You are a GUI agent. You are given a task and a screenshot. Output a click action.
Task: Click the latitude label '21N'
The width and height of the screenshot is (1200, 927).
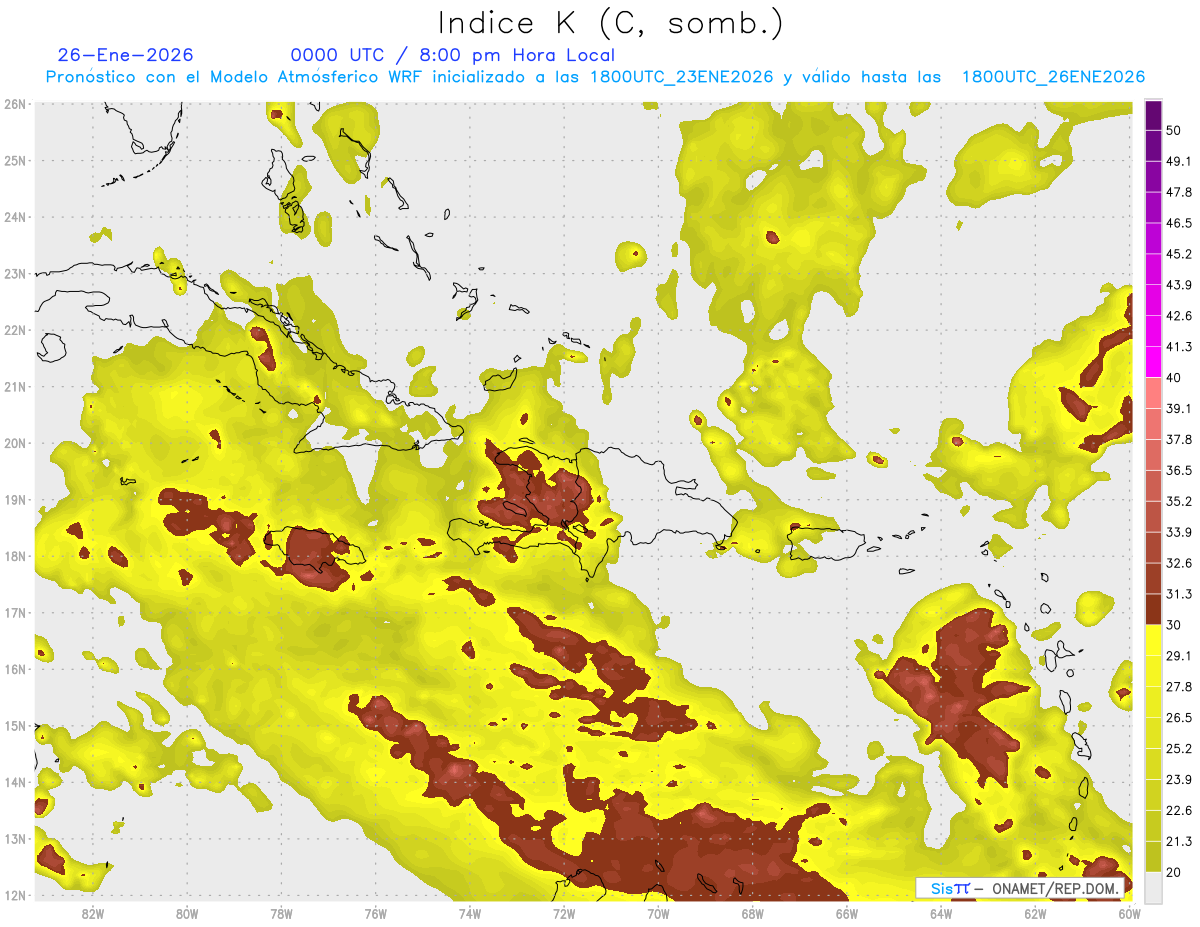coord(14,386)
